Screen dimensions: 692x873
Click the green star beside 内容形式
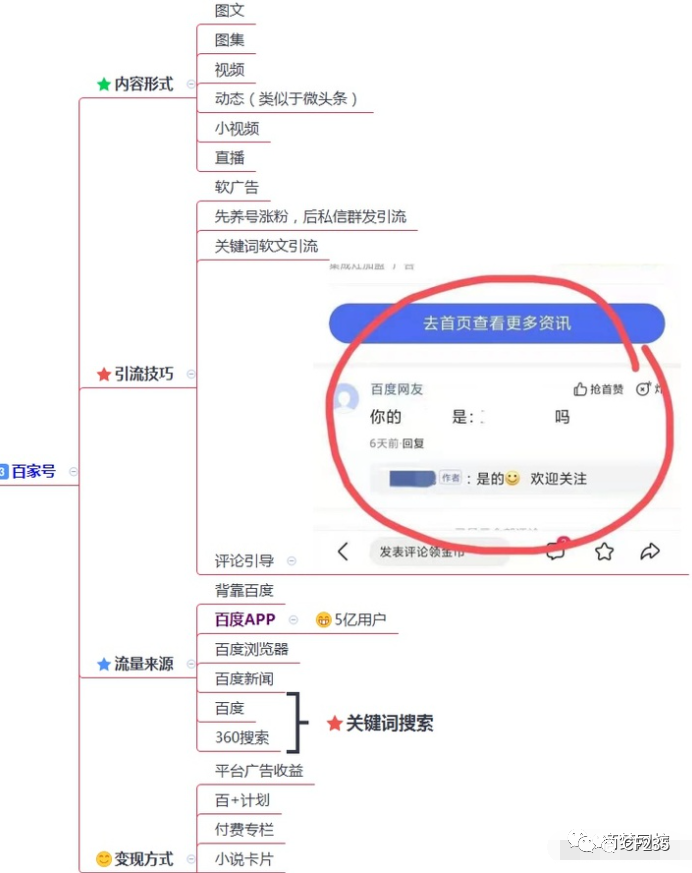pyautogui.click(x=104, y=85)
